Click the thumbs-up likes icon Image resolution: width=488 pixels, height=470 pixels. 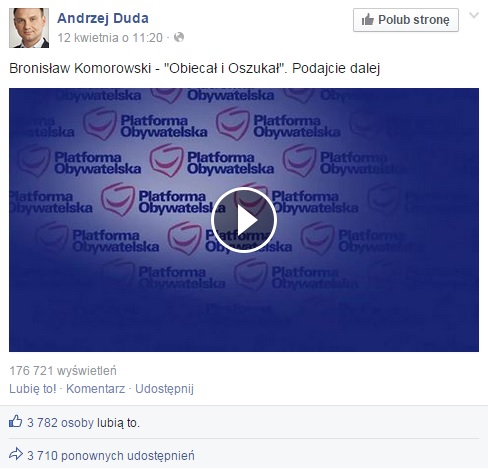tap(16, 422)
